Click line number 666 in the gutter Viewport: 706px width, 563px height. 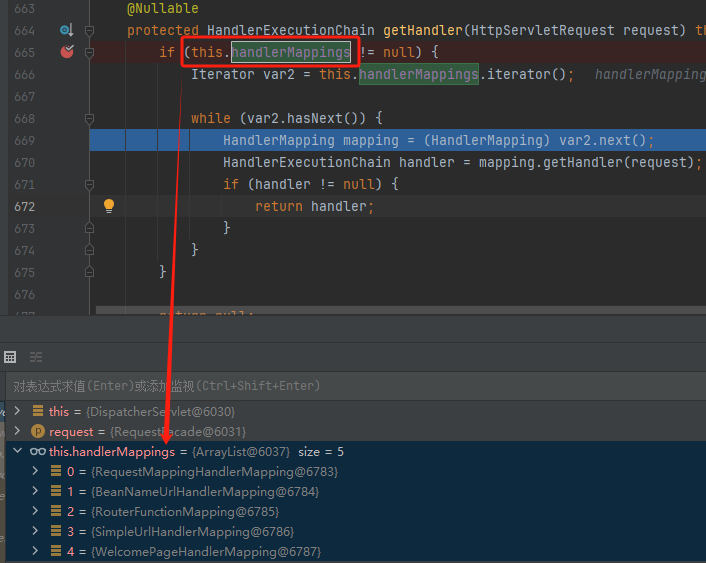click(24, 74)
